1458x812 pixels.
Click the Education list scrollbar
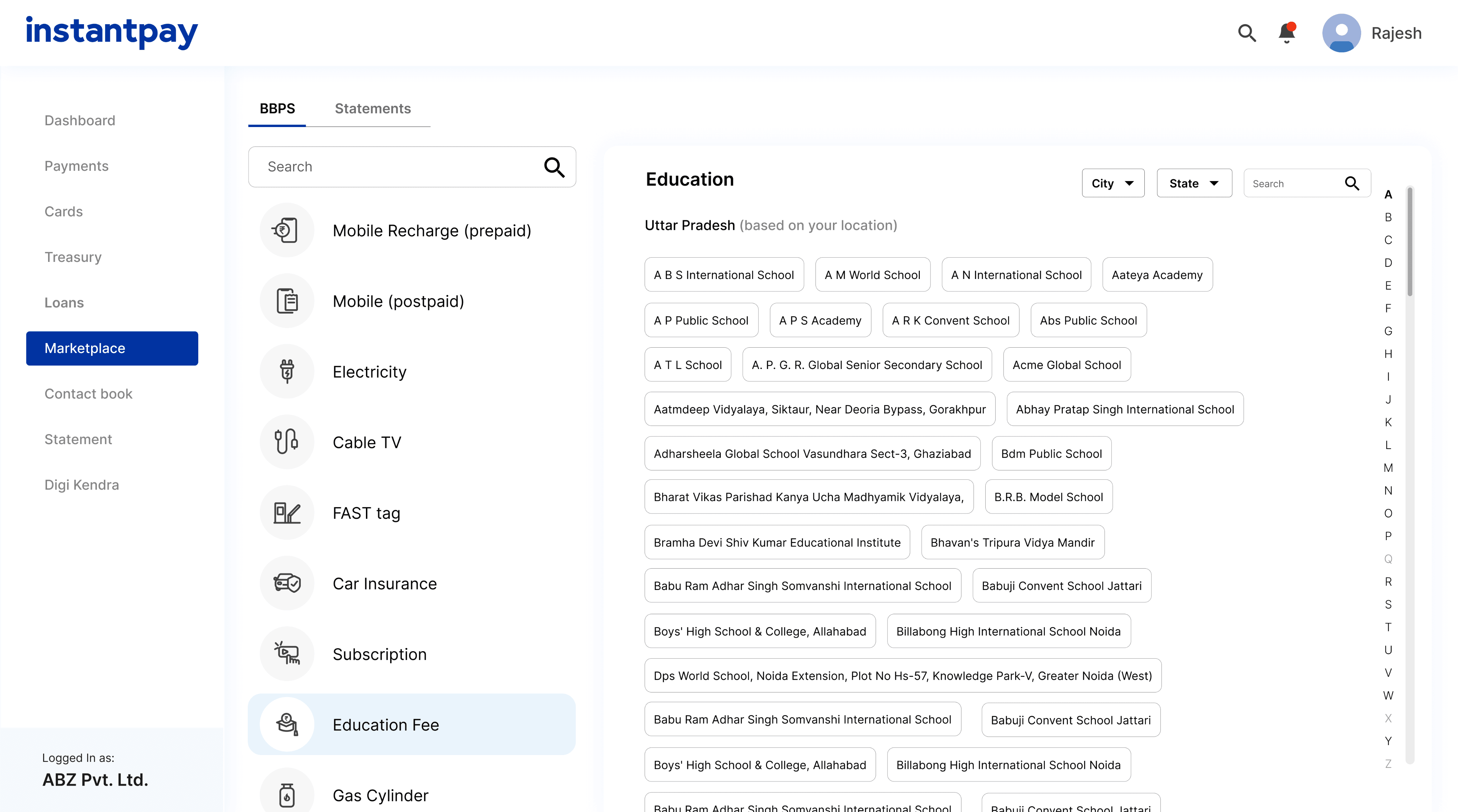(1409, 242)
